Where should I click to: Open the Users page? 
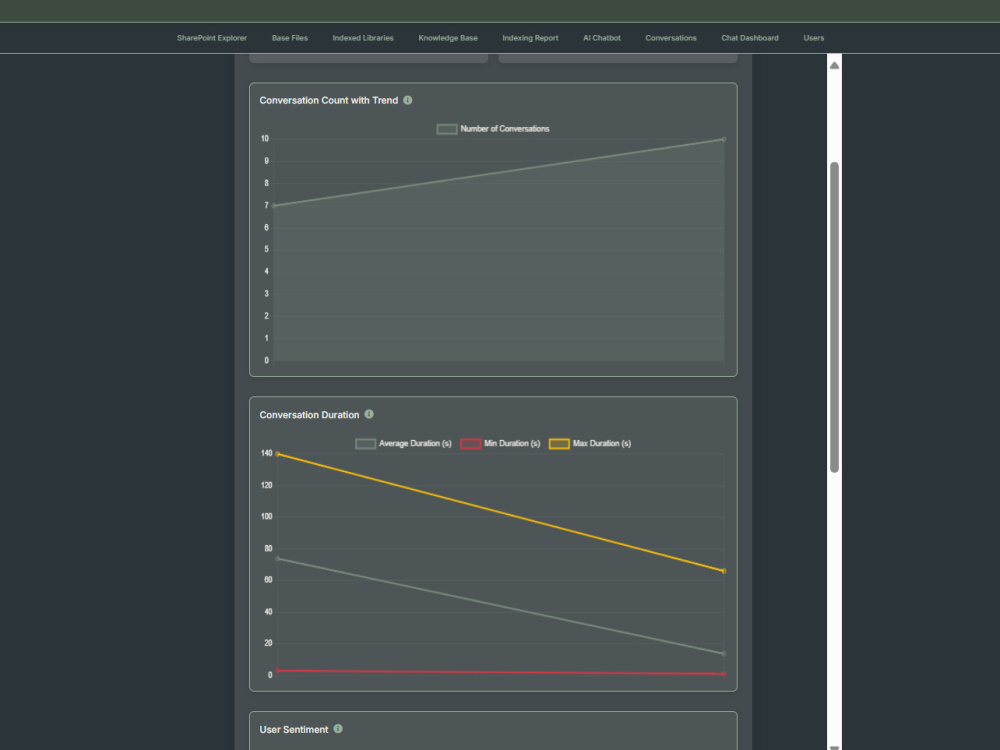[814, 38]
